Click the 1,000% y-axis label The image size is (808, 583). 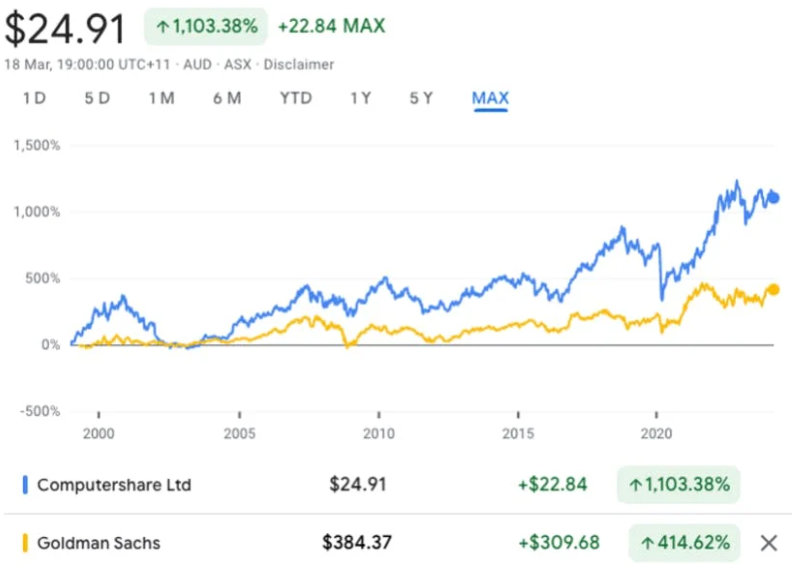click(x=37, y=212)
